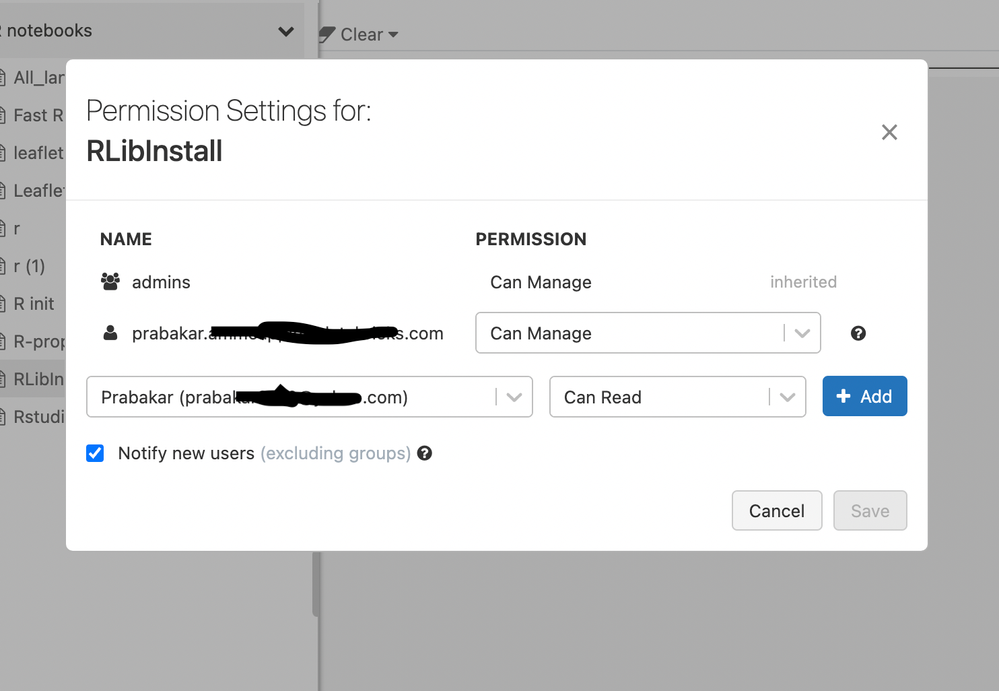The width and height of the screenshot is (999, 691).
Task: Click the Cancel button
Action: tap(776, 510)
